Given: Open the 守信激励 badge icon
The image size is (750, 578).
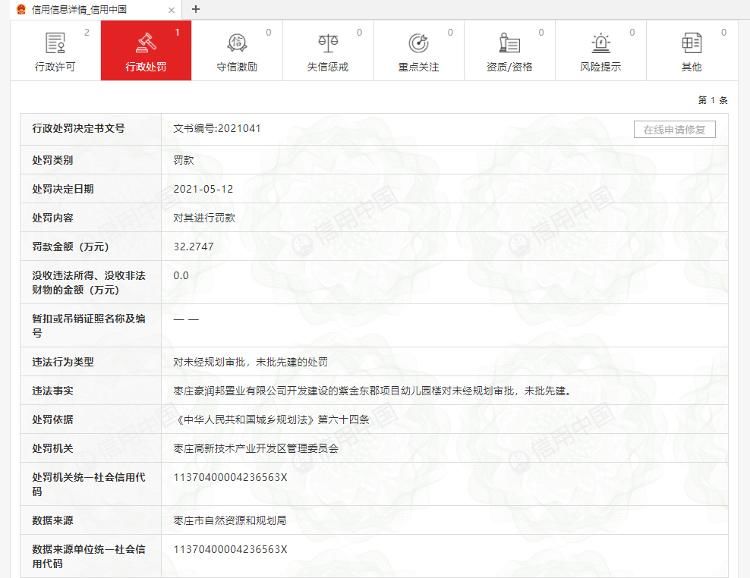Looking at the screenshot, I should tap(237, 43).
